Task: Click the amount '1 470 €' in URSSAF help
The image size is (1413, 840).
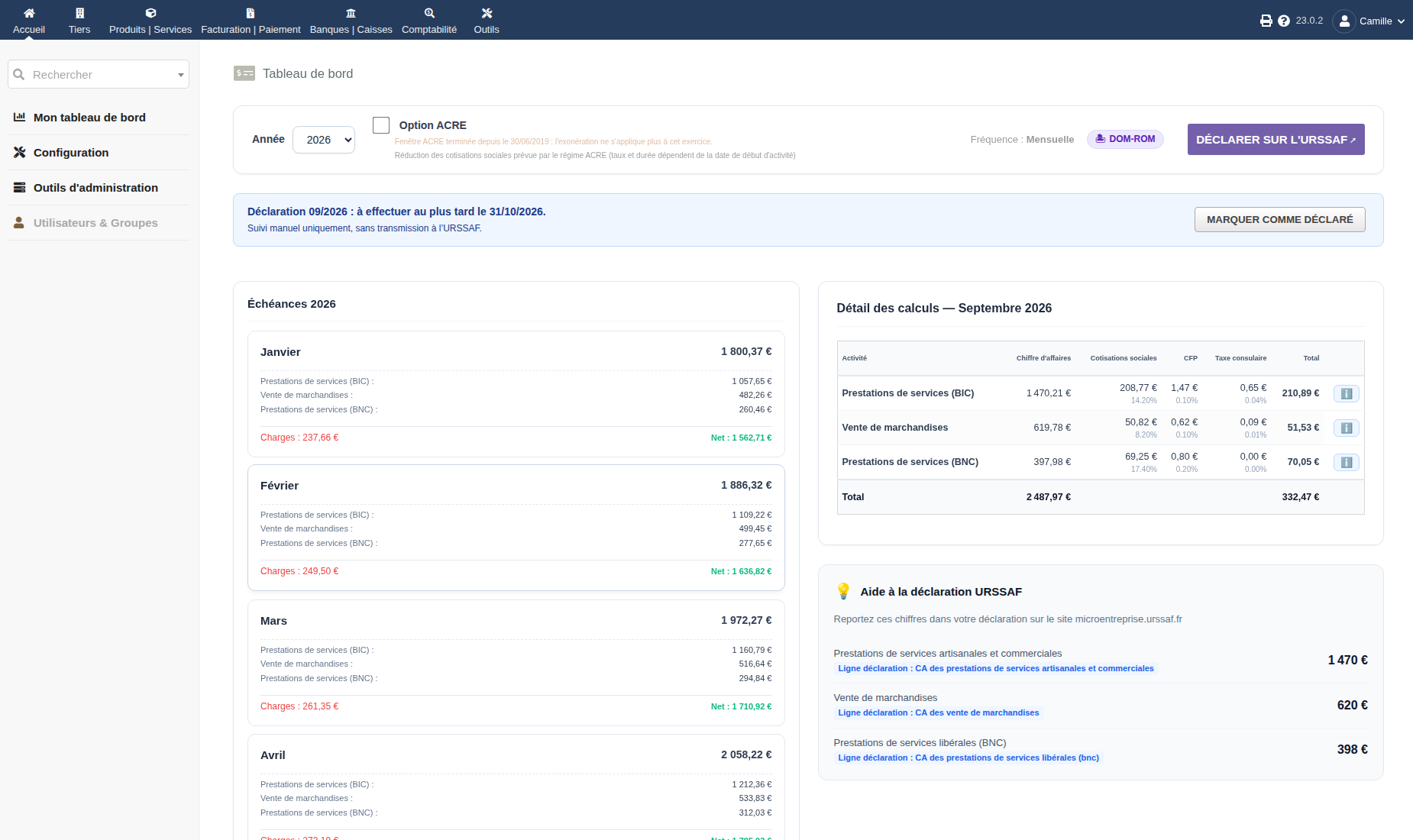Action: [1348, 661]
